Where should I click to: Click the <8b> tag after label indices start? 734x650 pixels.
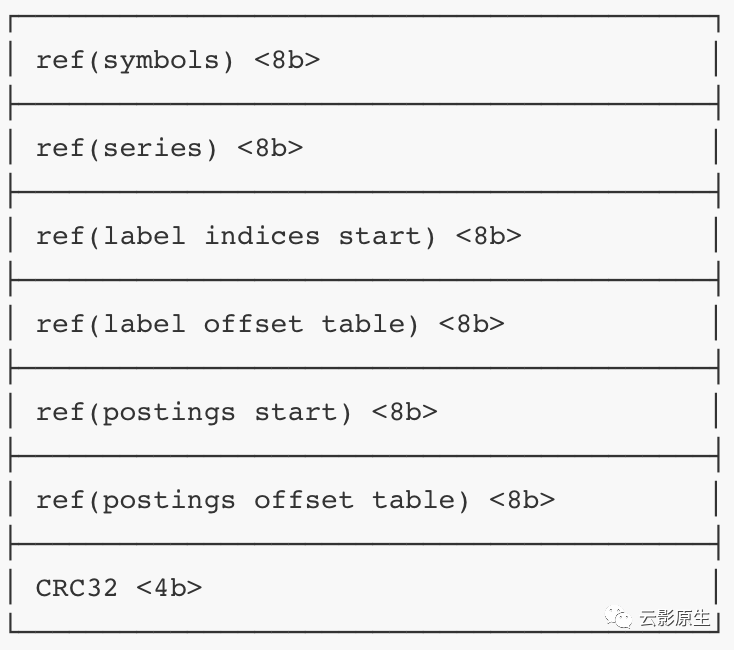[488, 236]
